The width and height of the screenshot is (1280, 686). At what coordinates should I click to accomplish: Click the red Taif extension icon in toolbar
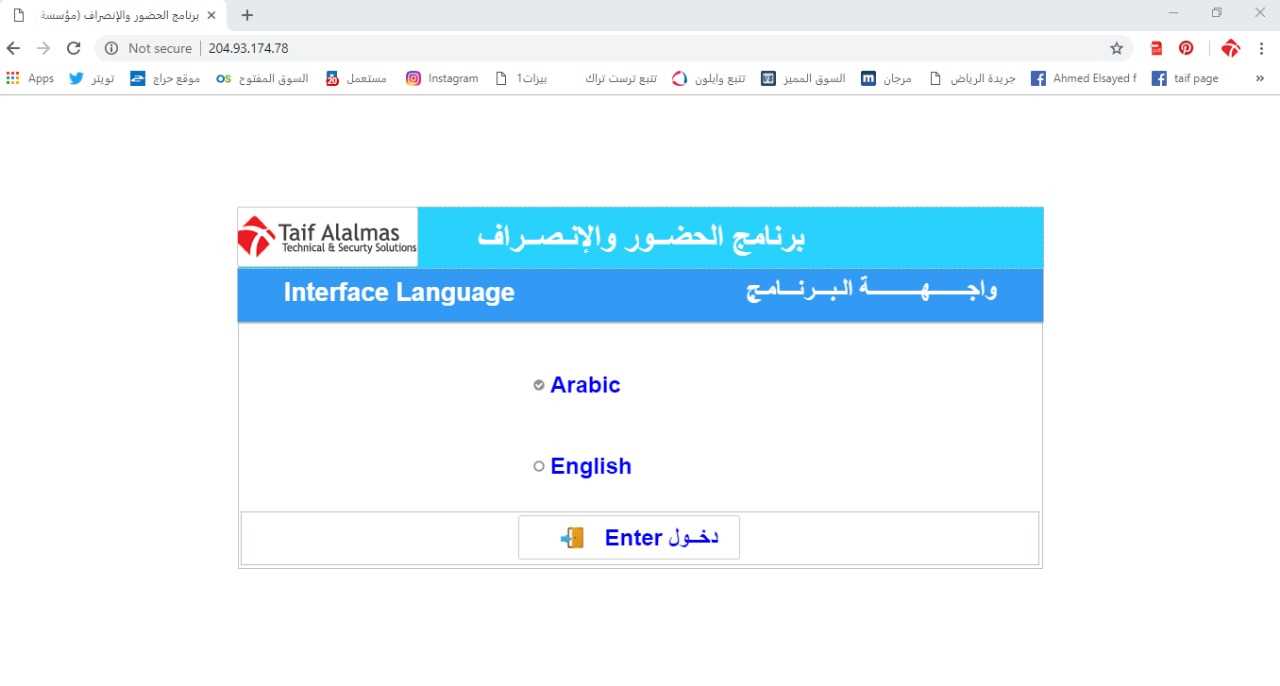1231,48
